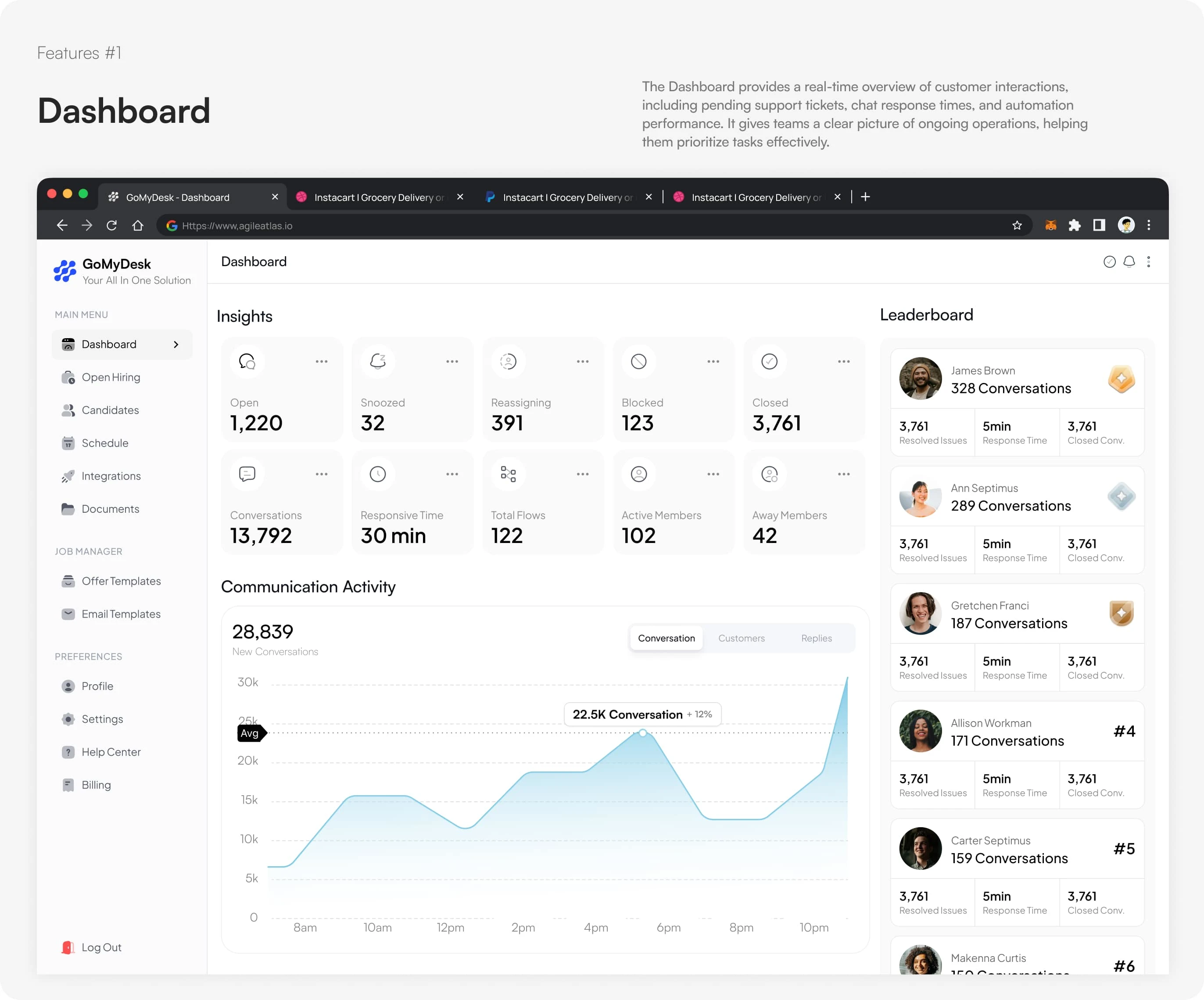
Task: Open the Dashboard header kebab menu
Action: click(1148, 262)
